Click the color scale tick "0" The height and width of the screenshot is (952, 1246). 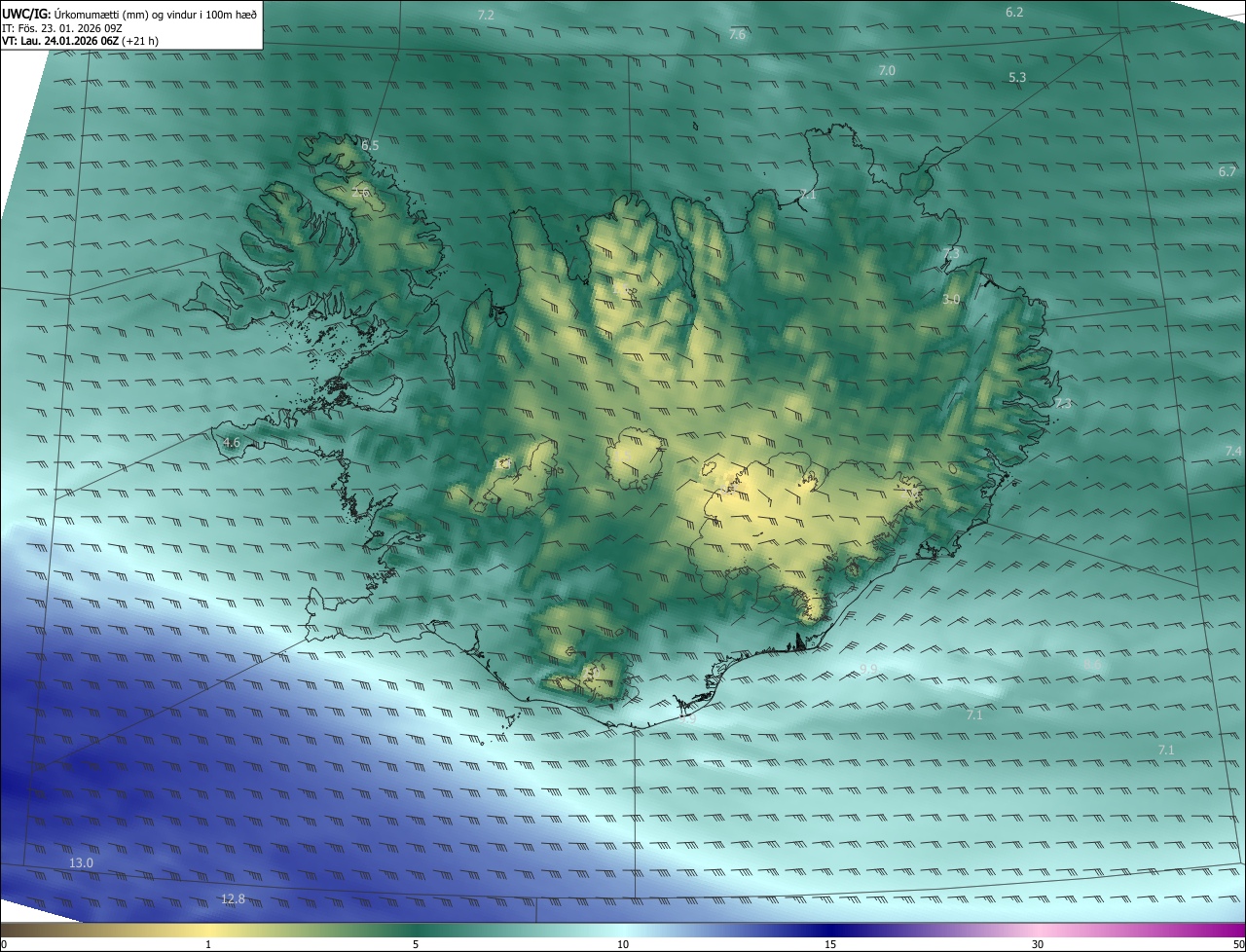[x=4, y=944]
